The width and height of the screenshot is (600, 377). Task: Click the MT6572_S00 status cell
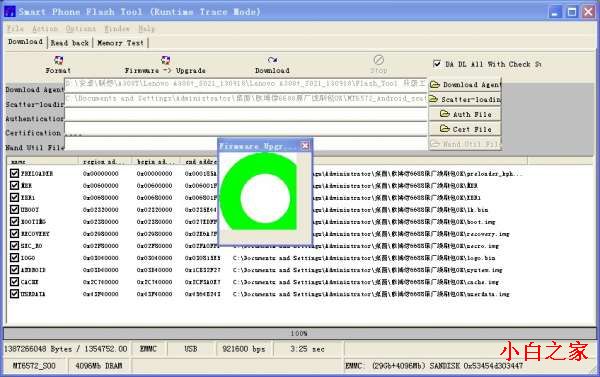34,366
